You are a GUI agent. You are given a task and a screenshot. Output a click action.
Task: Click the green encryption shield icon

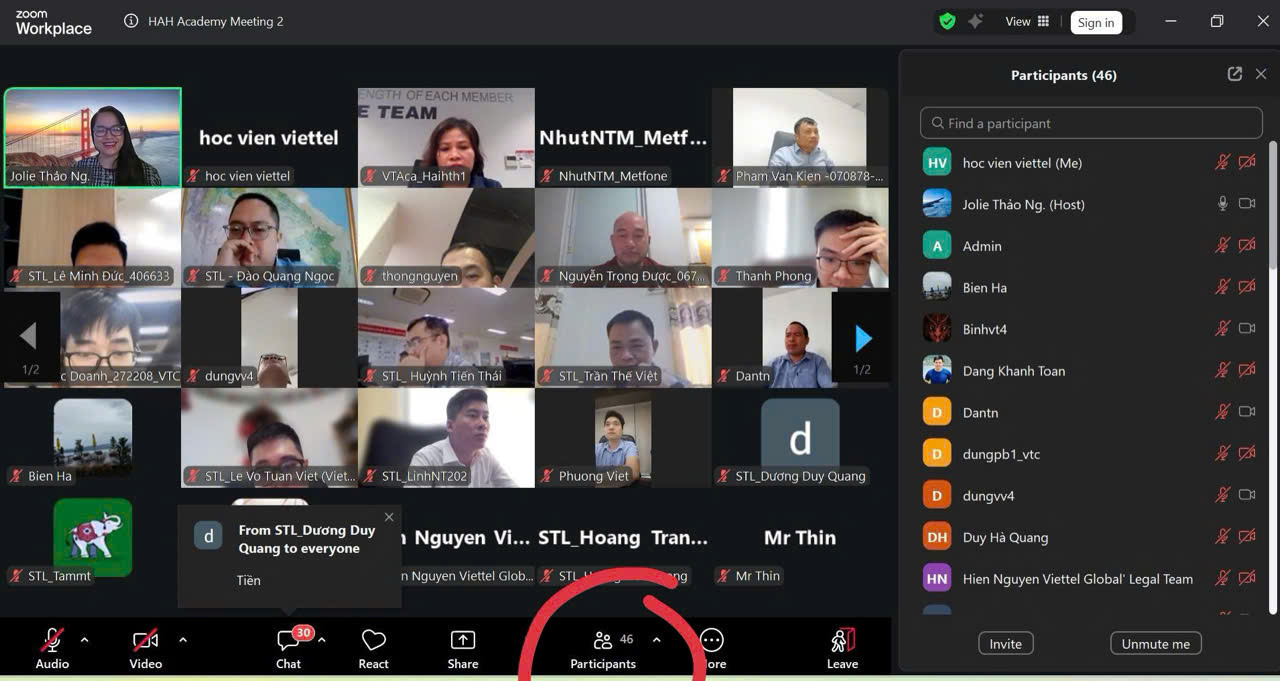point(947,21)
